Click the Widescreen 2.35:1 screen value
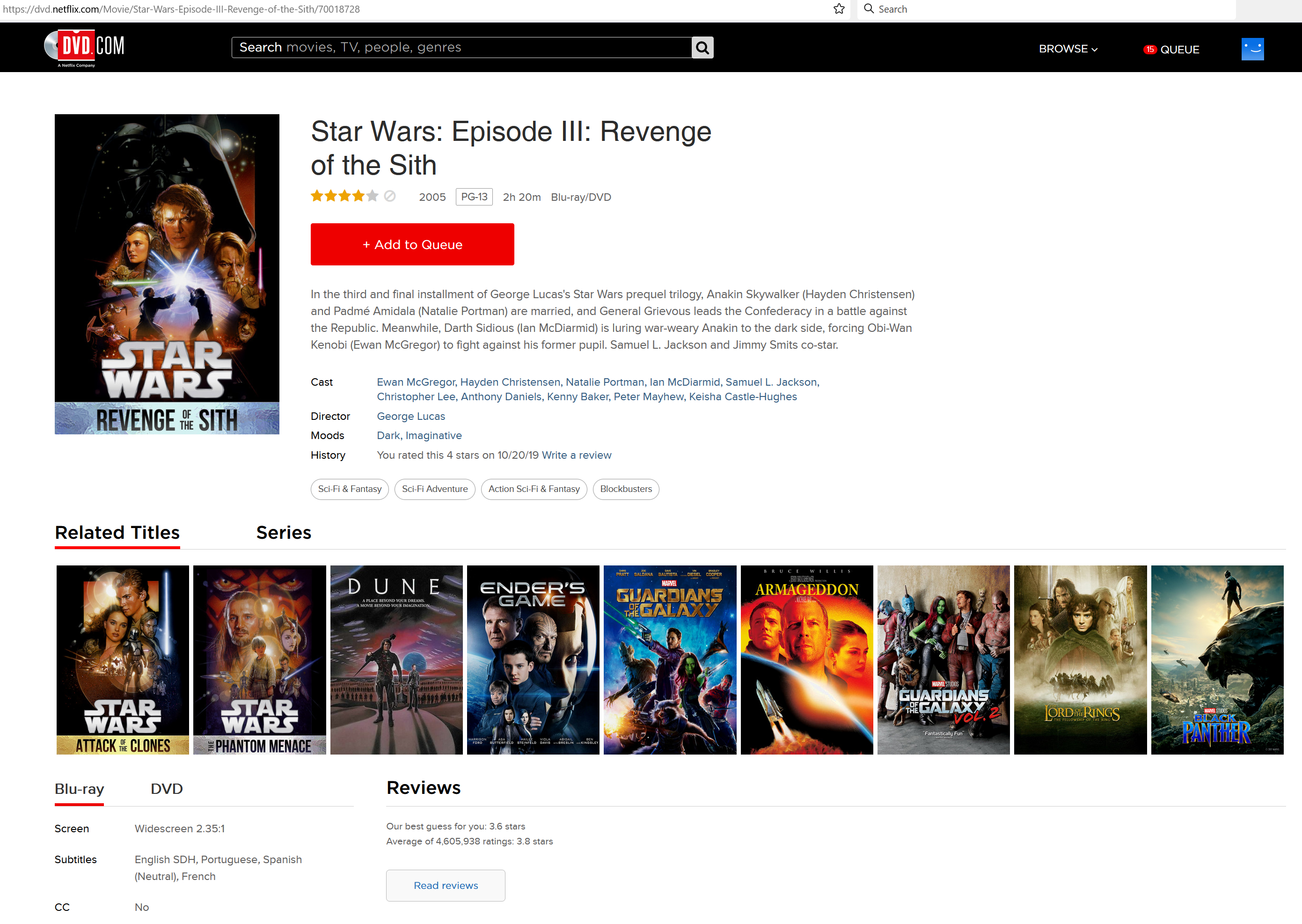The height and width of the screenshot is (924, 1302). 180,829
